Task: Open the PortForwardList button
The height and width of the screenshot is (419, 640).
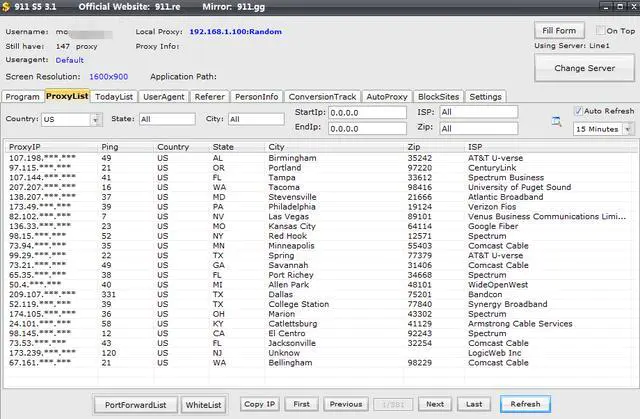Action: pos(136,404)
